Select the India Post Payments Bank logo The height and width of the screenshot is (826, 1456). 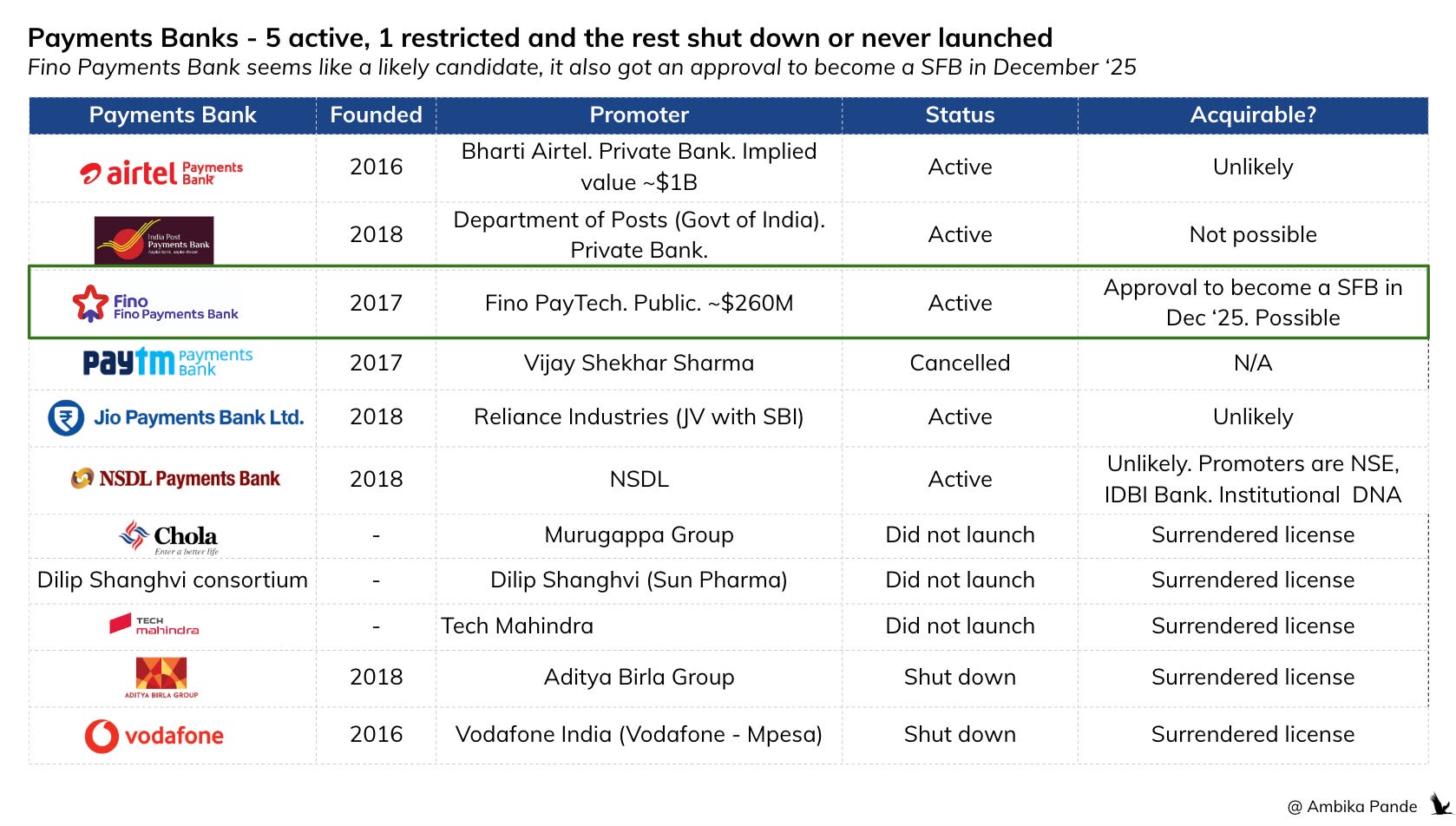pos(154,239)
